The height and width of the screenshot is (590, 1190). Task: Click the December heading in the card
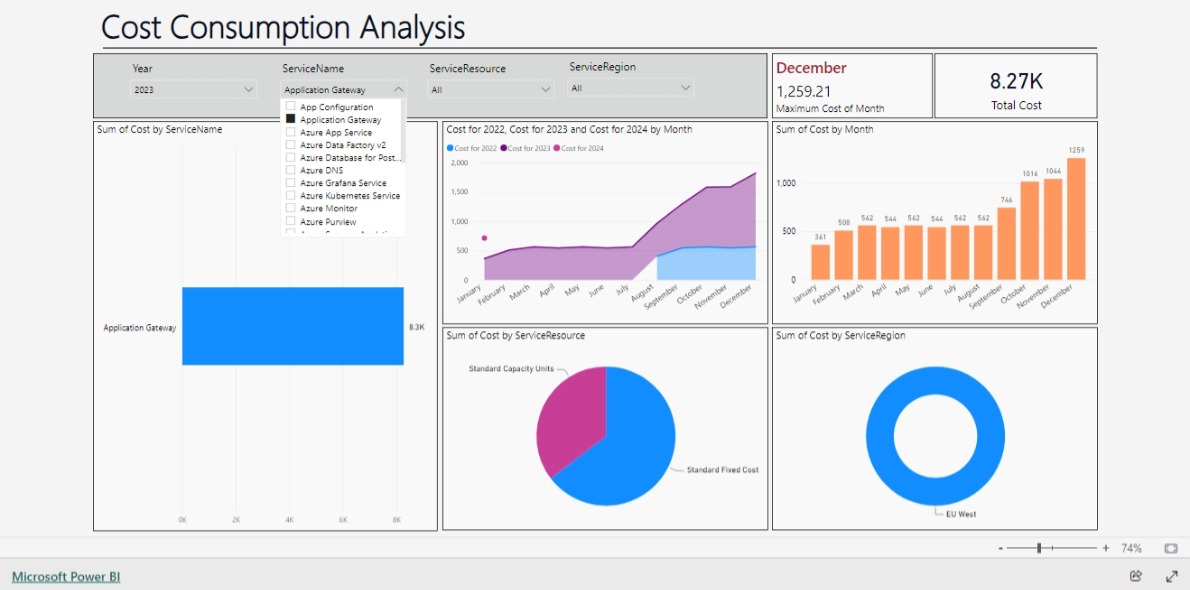811,68
